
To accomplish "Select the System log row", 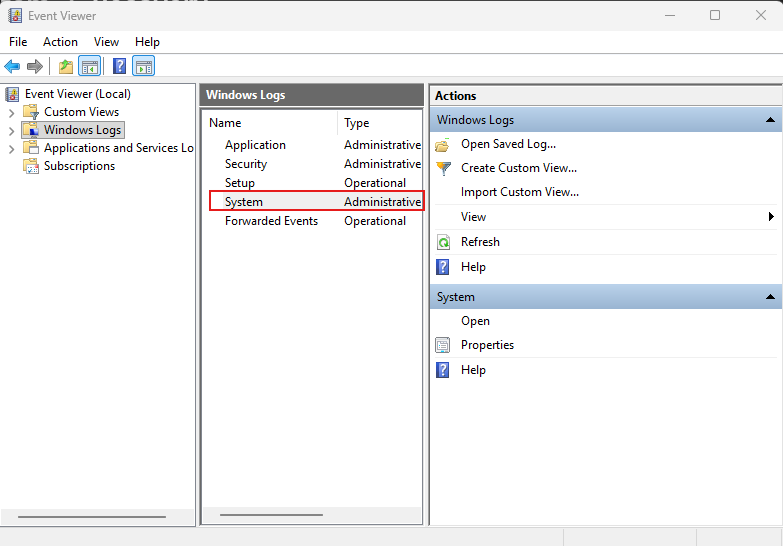I will click(x=316, y=201).
